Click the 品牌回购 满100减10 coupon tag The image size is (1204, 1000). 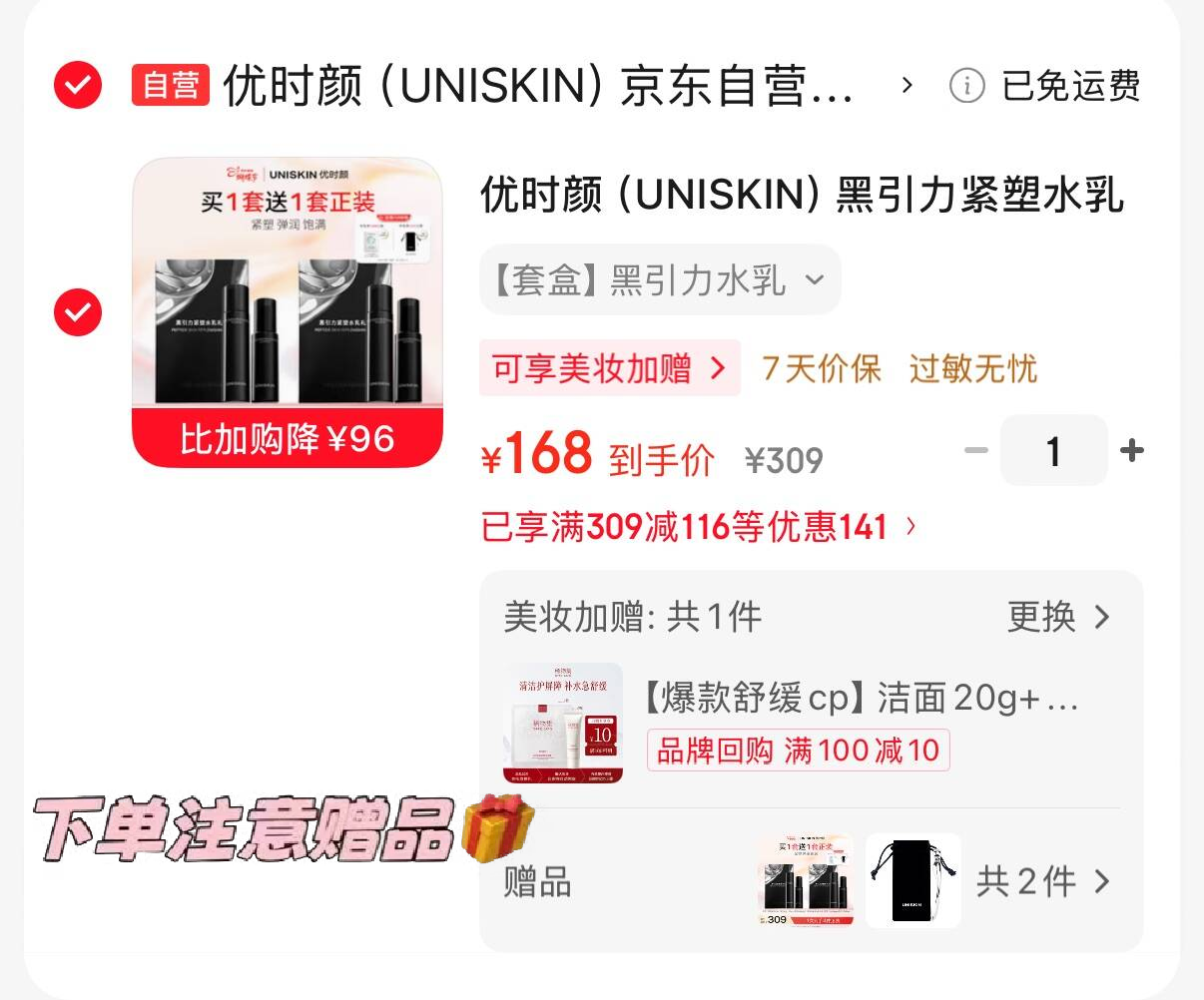pyautogui.click(x=798, y=750)
